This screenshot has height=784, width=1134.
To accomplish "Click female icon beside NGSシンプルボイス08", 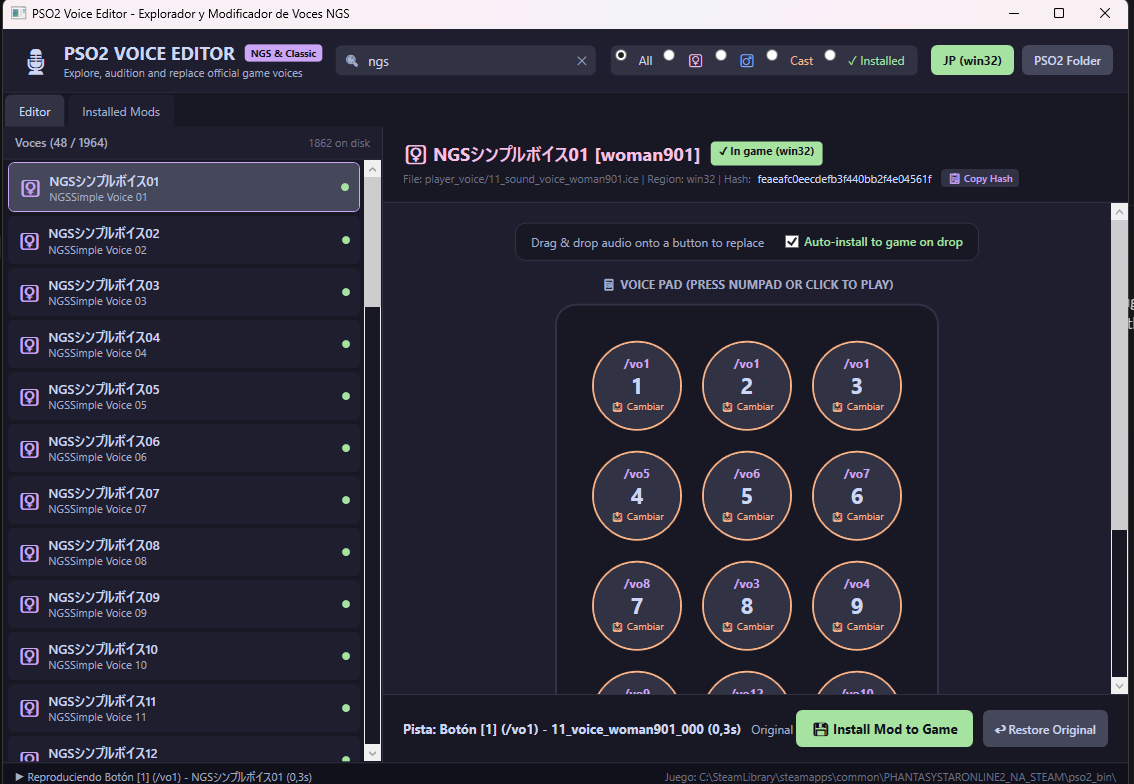I will click(30, 553).
